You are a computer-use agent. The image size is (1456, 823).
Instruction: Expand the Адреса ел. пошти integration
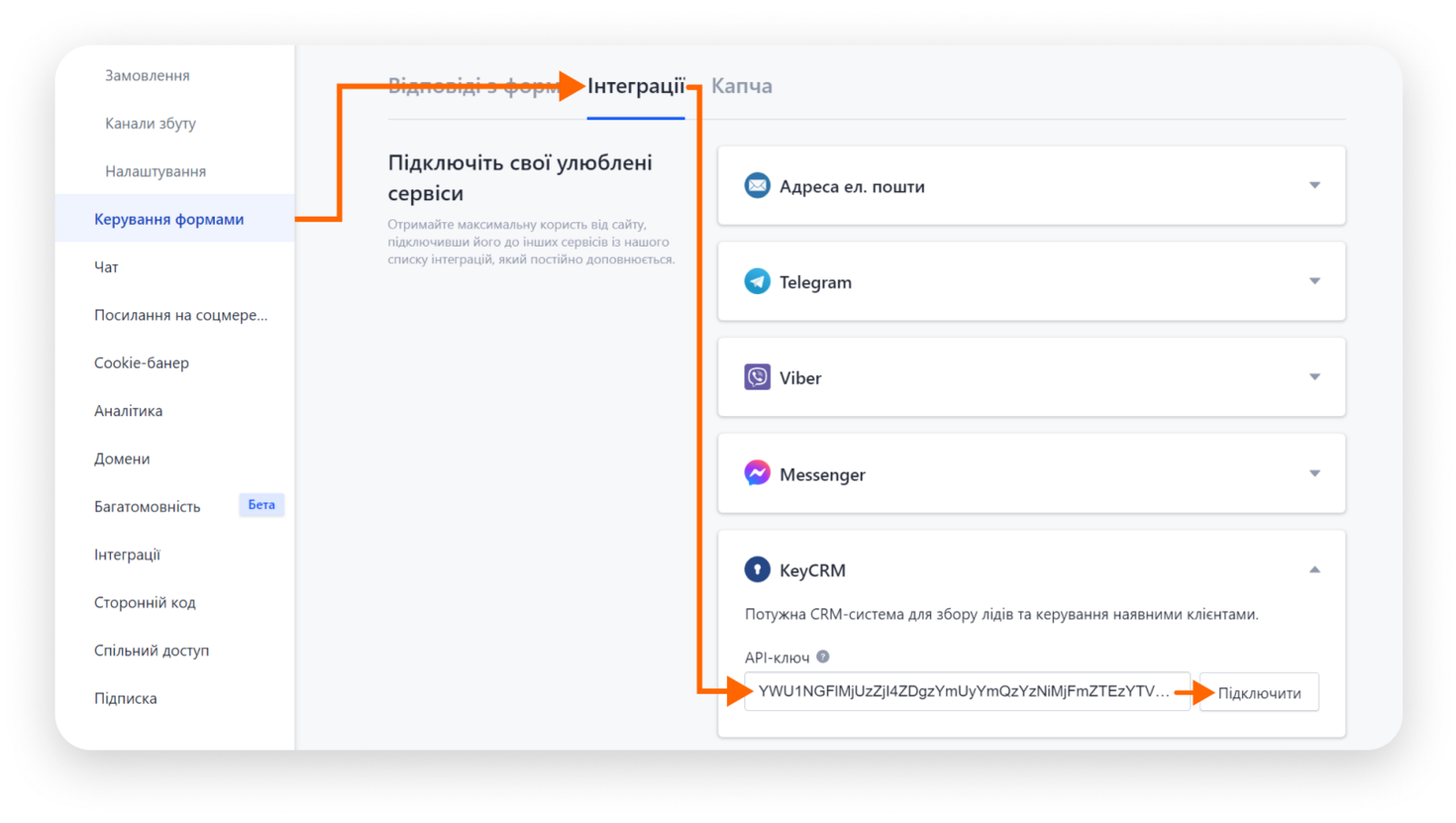pyautogui.click(x=1314, y=186)
